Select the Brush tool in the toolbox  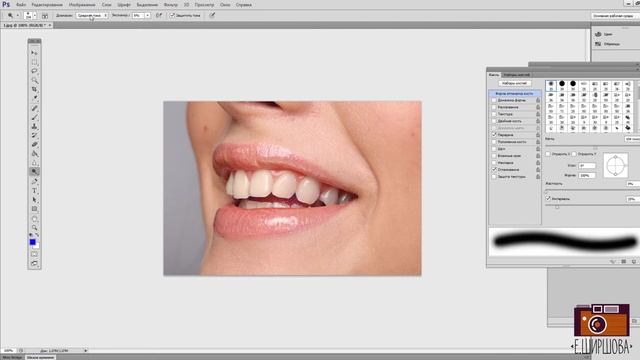34,118
